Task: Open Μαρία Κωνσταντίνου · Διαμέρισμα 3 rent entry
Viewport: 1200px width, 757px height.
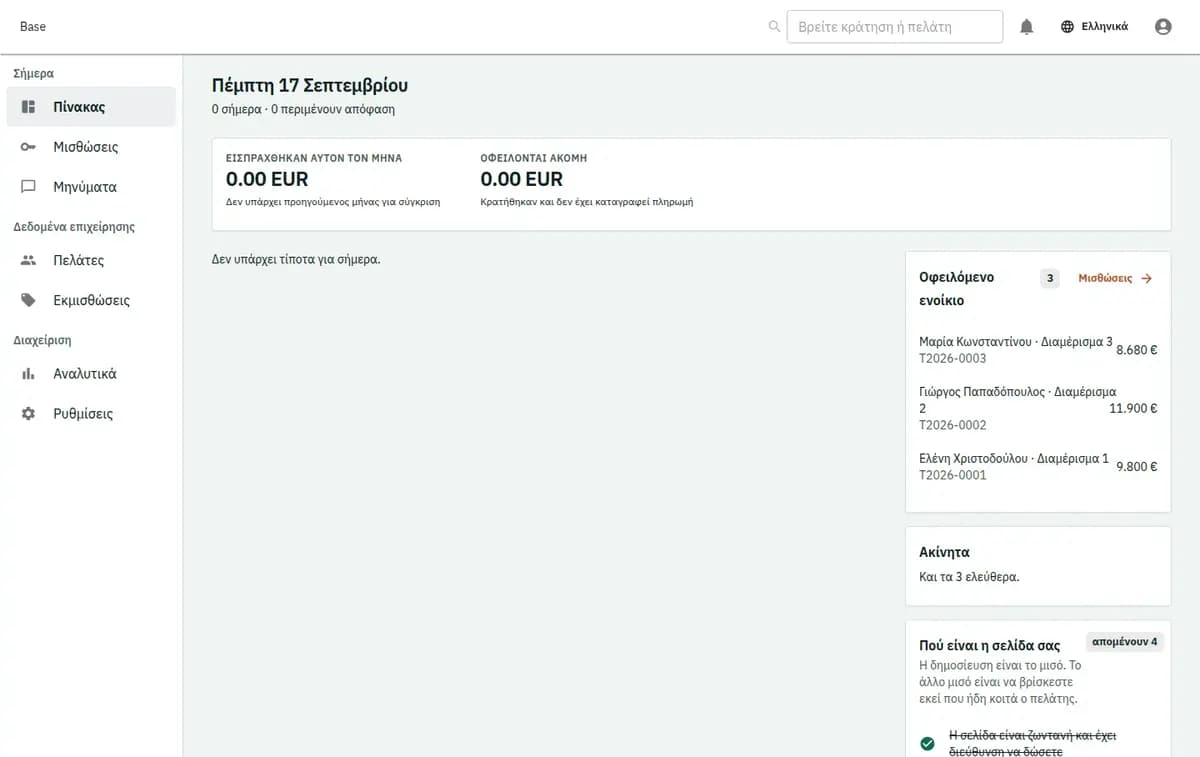Action: click(x=1038, y=350)
